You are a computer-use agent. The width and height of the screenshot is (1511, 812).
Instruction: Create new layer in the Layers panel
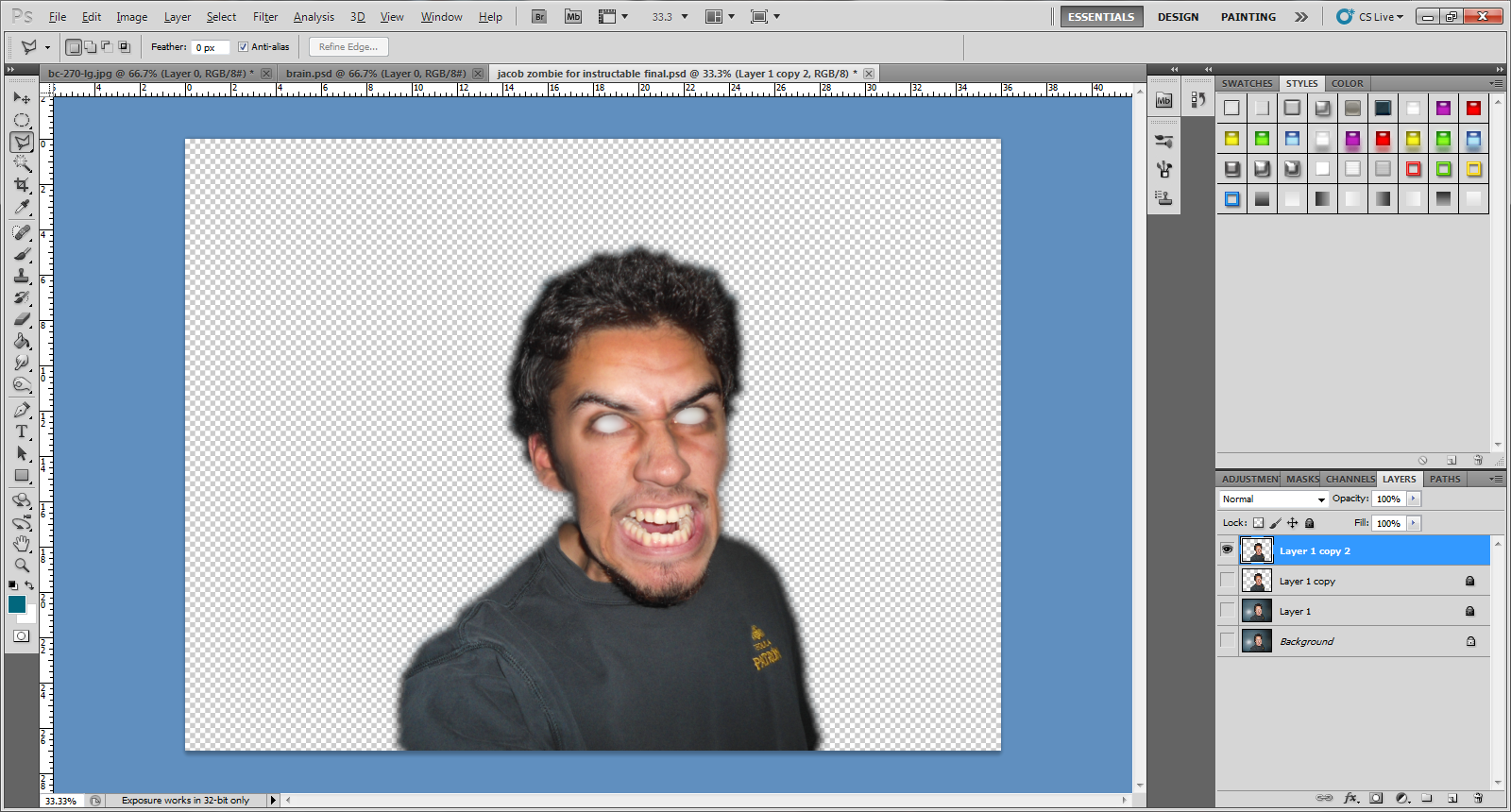point(1452,798)
